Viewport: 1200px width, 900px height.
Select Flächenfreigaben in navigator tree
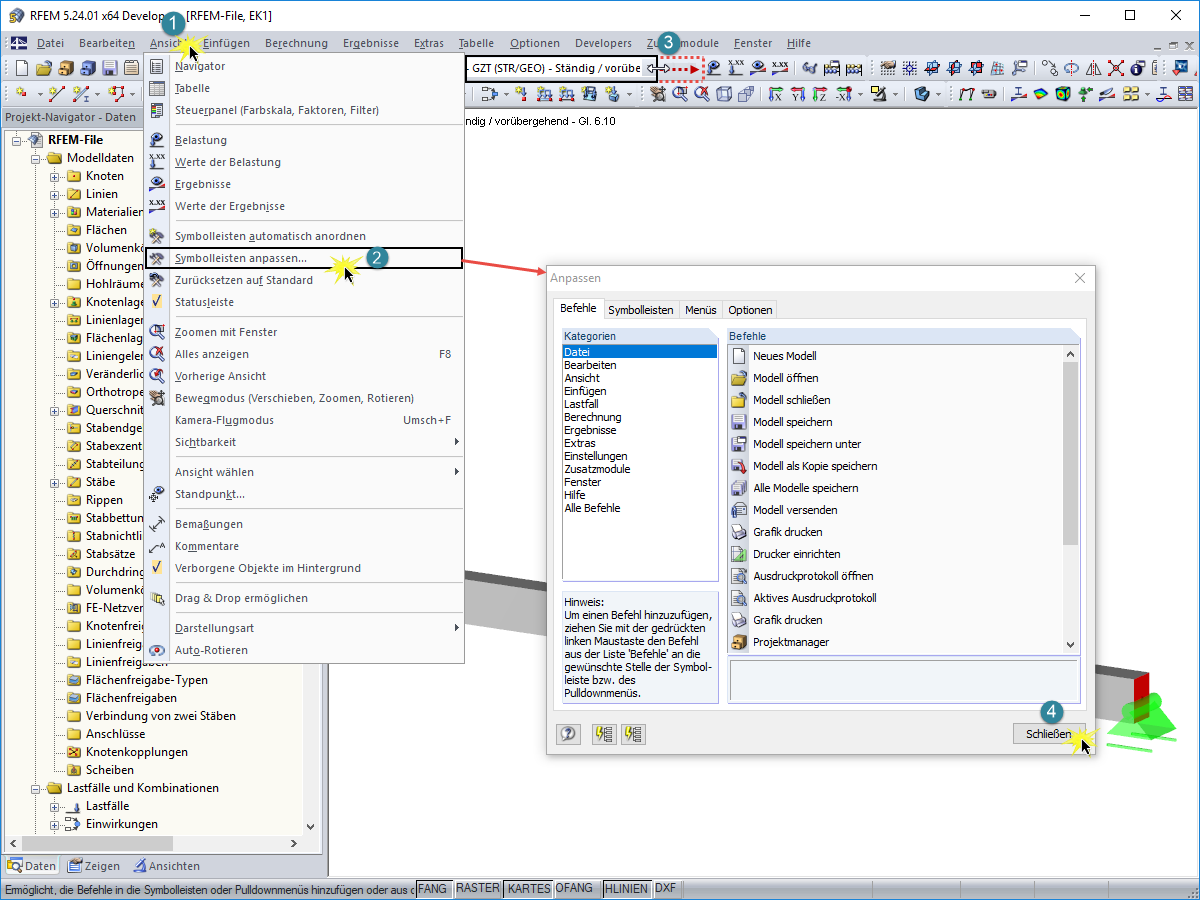(131, 698)
